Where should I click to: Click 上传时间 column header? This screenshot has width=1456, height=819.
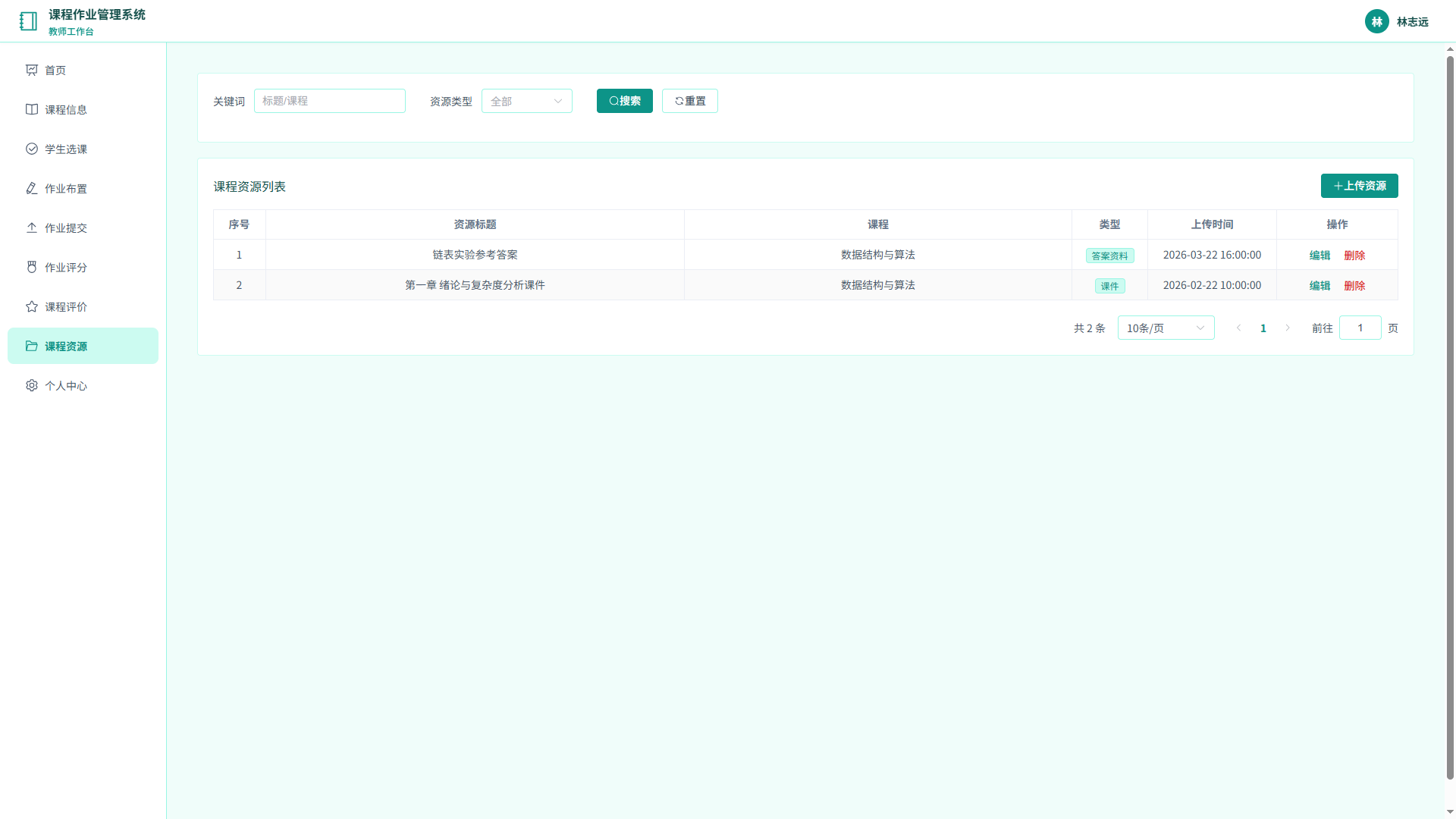coord(1212,224)
